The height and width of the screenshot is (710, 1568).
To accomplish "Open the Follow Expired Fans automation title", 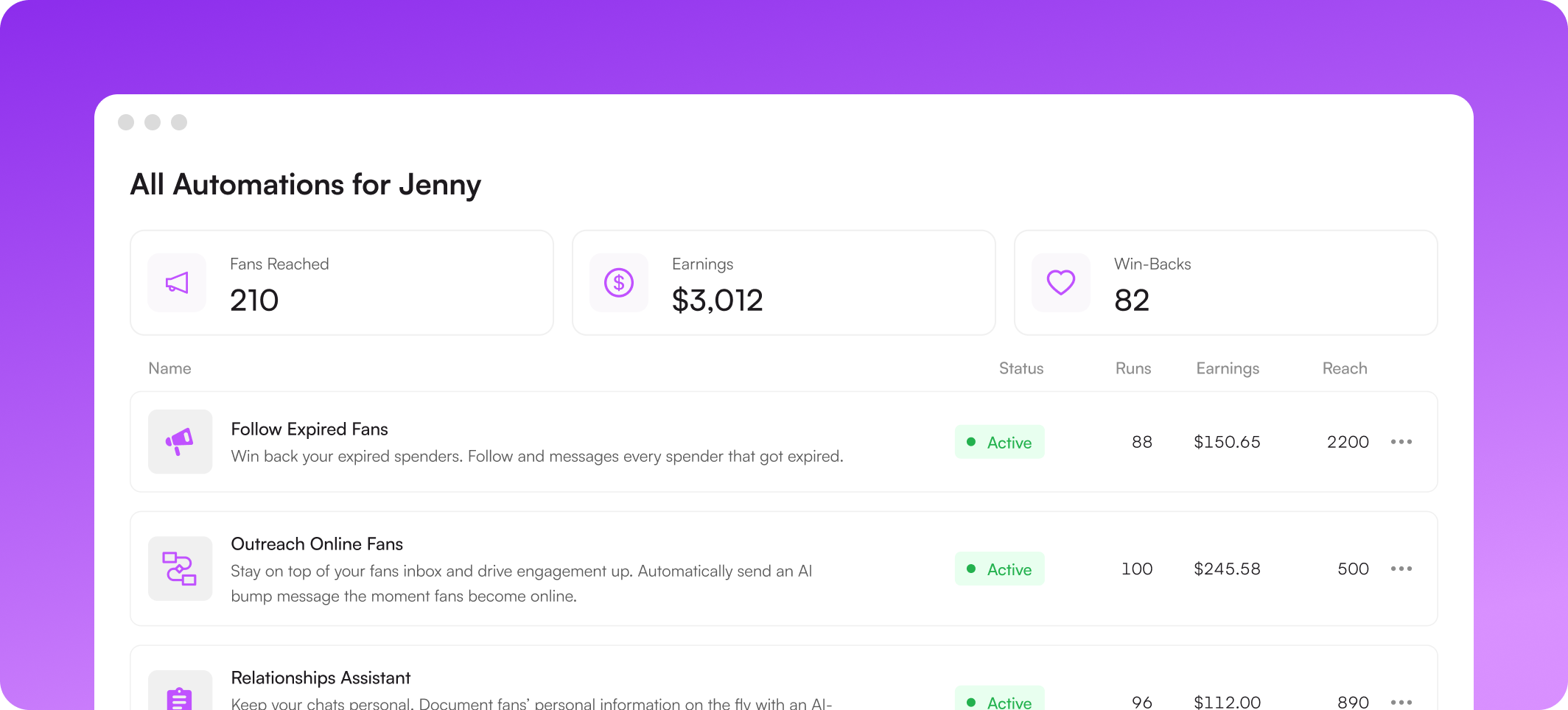I will (309, 429).
